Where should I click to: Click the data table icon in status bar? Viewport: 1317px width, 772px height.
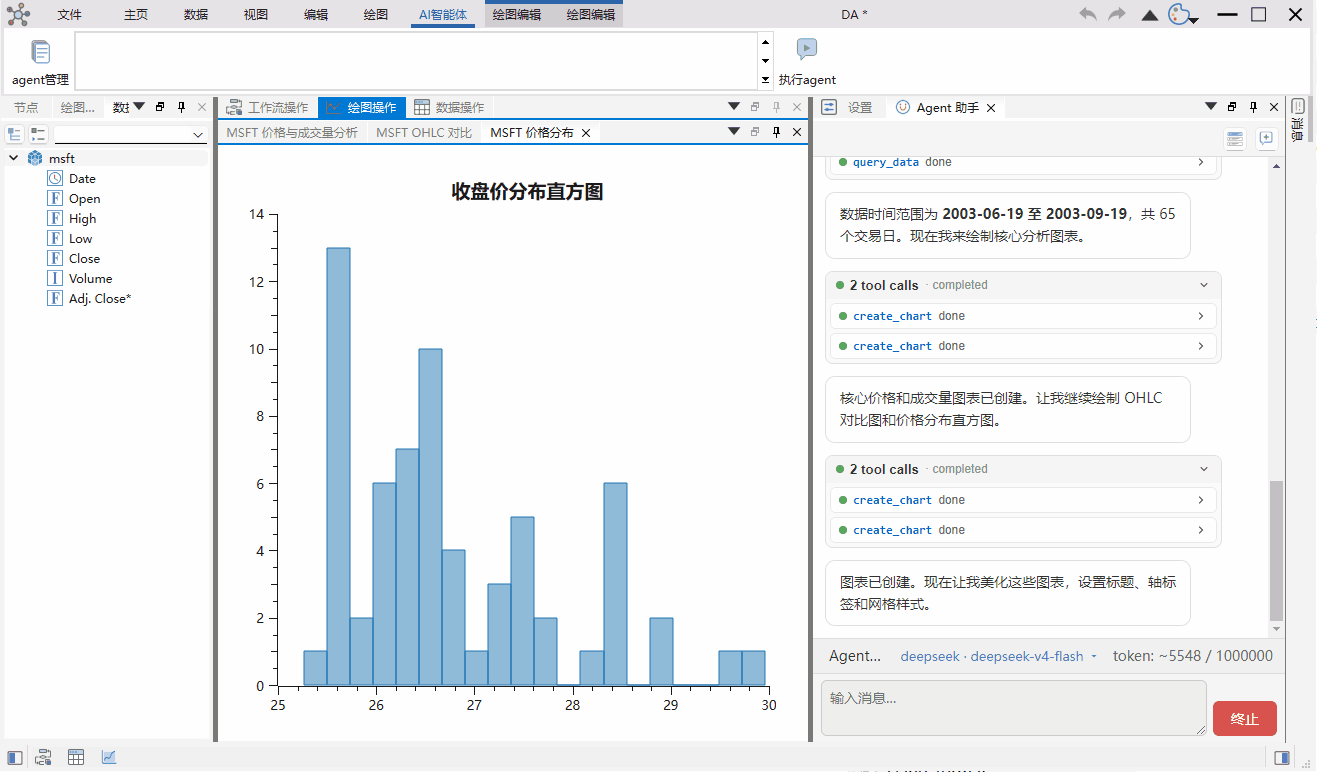tap(76, 757)
